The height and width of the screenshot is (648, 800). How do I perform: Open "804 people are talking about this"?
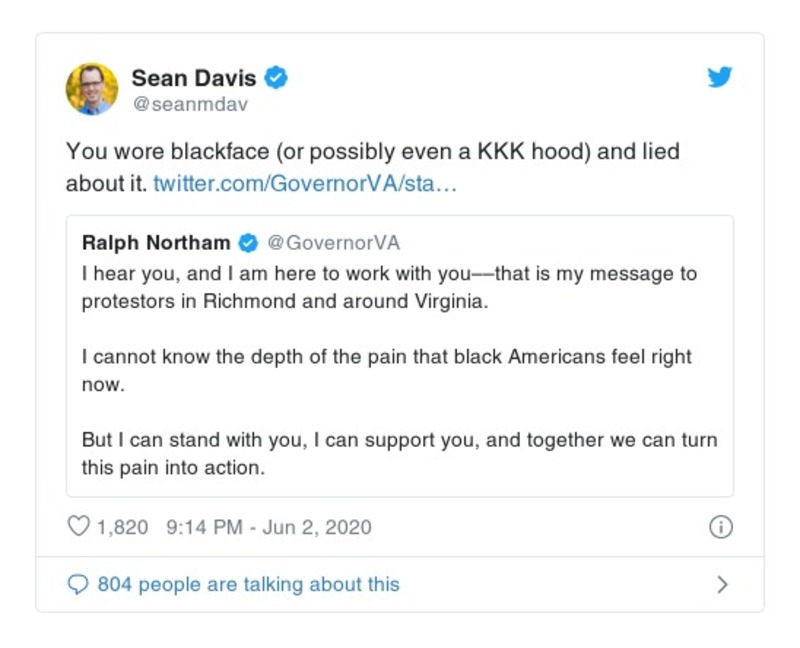[248, 585]
